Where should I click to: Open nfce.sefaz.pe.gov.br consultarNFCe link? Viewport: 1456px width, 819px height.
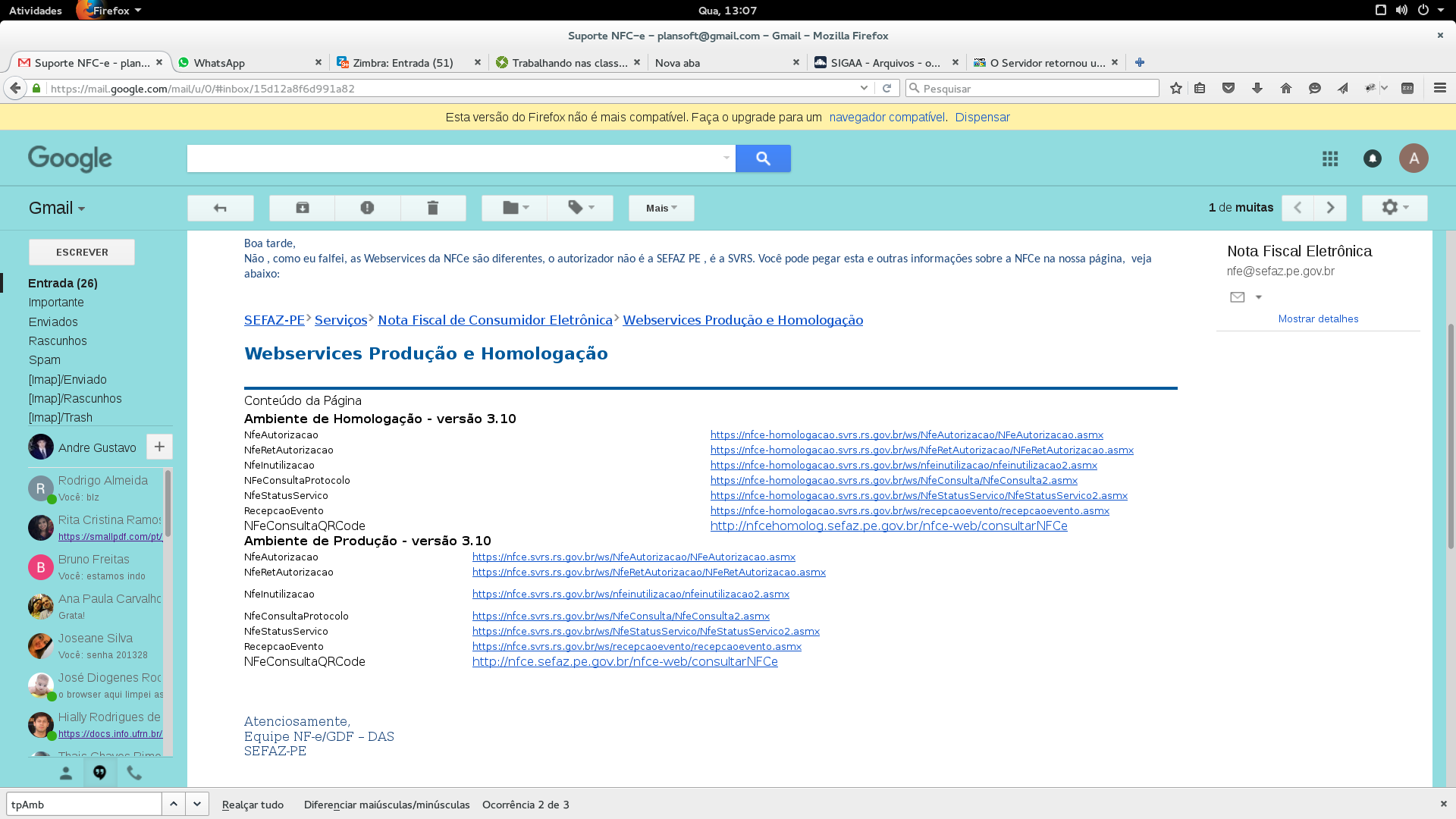point(625,661)
